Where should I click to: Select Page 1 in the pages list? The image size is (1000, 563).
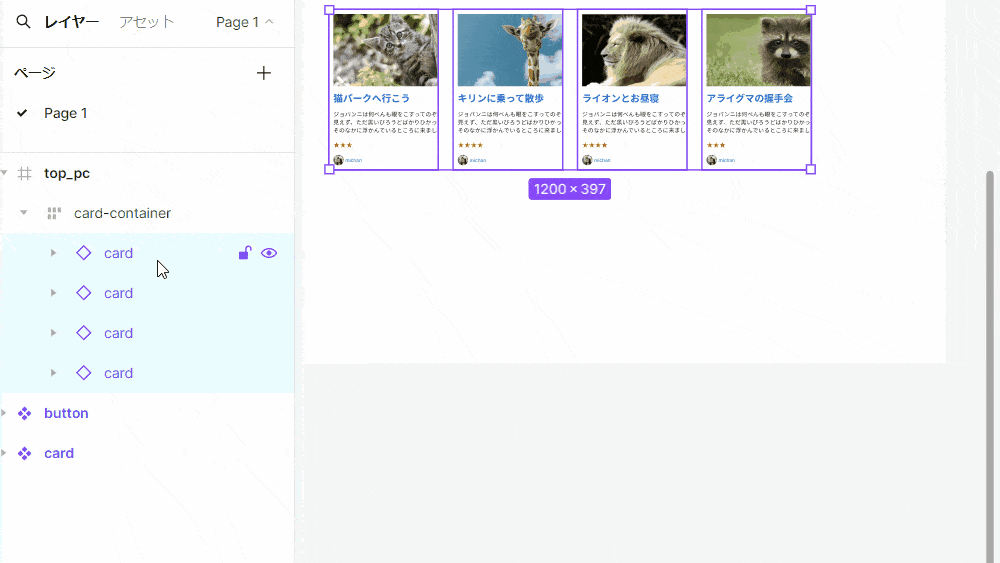pos(66,113)
